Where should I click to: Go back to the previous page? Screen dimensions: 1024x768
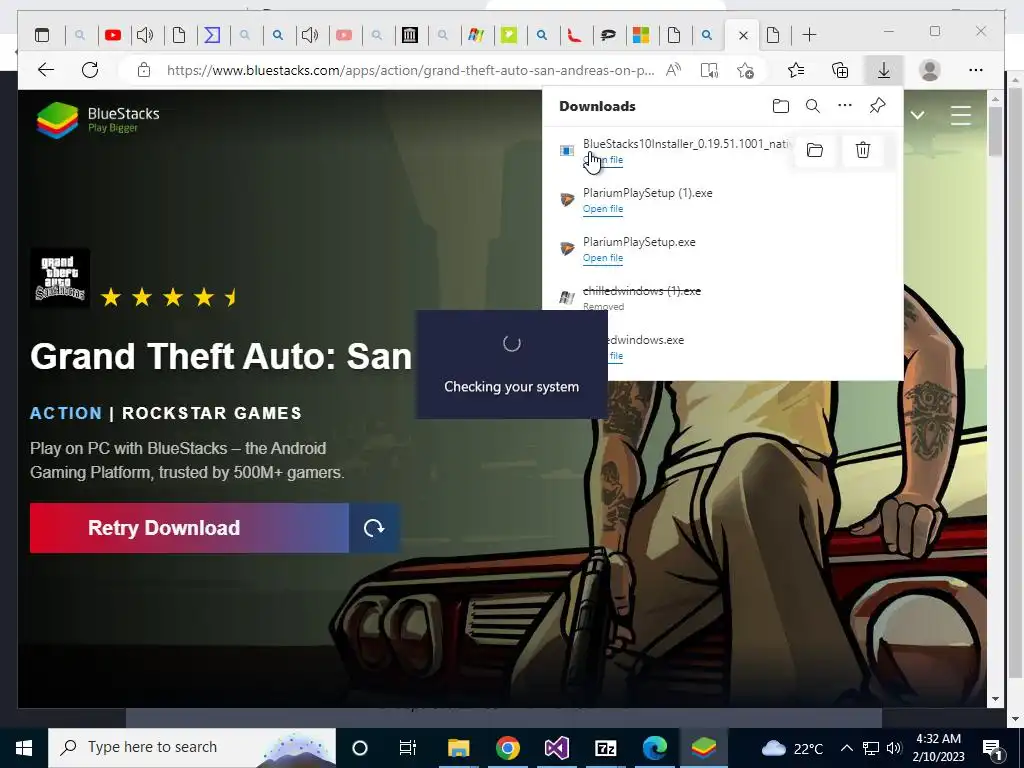(x=46, y=70)
